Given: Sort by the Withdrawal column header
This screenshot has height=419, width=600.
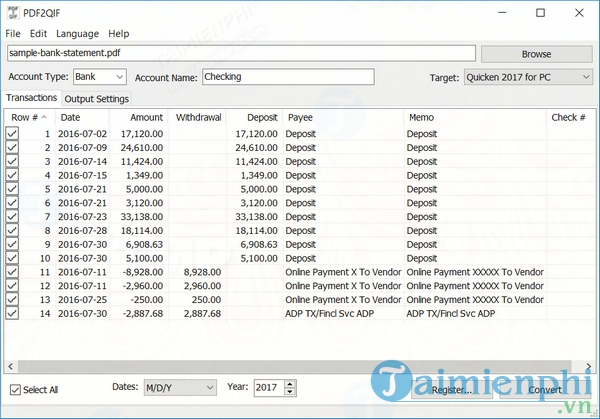Looking at the screenshot, I should point(197,117).
